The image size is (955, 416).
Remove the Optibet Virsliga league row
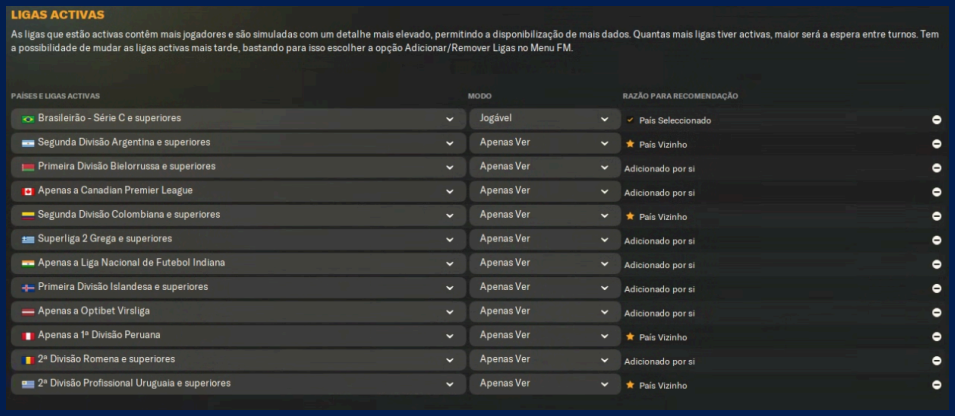point(936,313)
